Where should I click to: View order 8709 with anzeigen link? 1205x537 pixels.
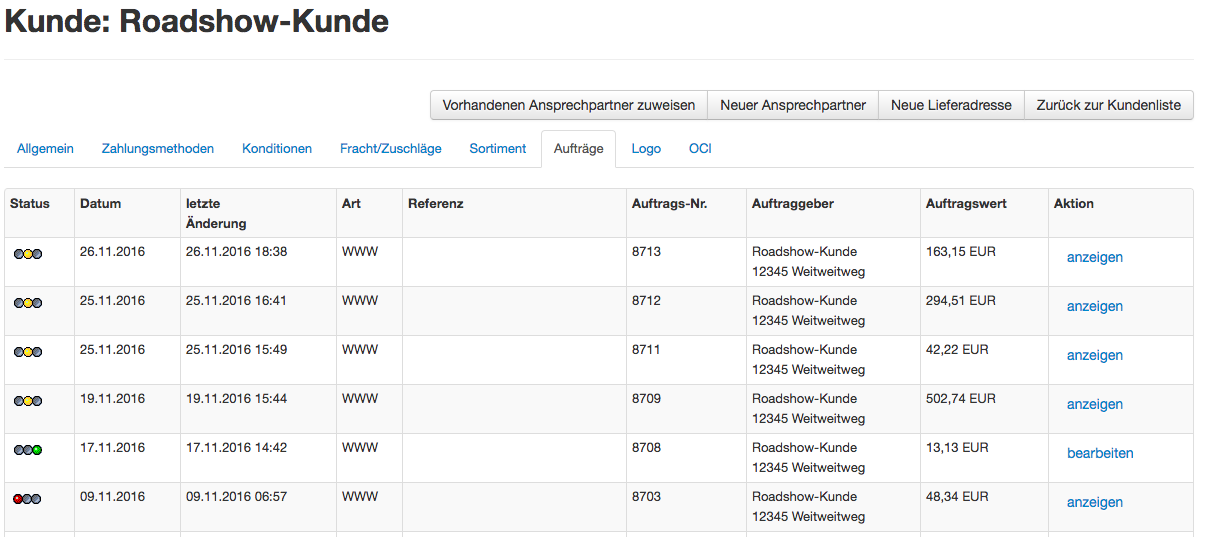(x=1095, y=404)
